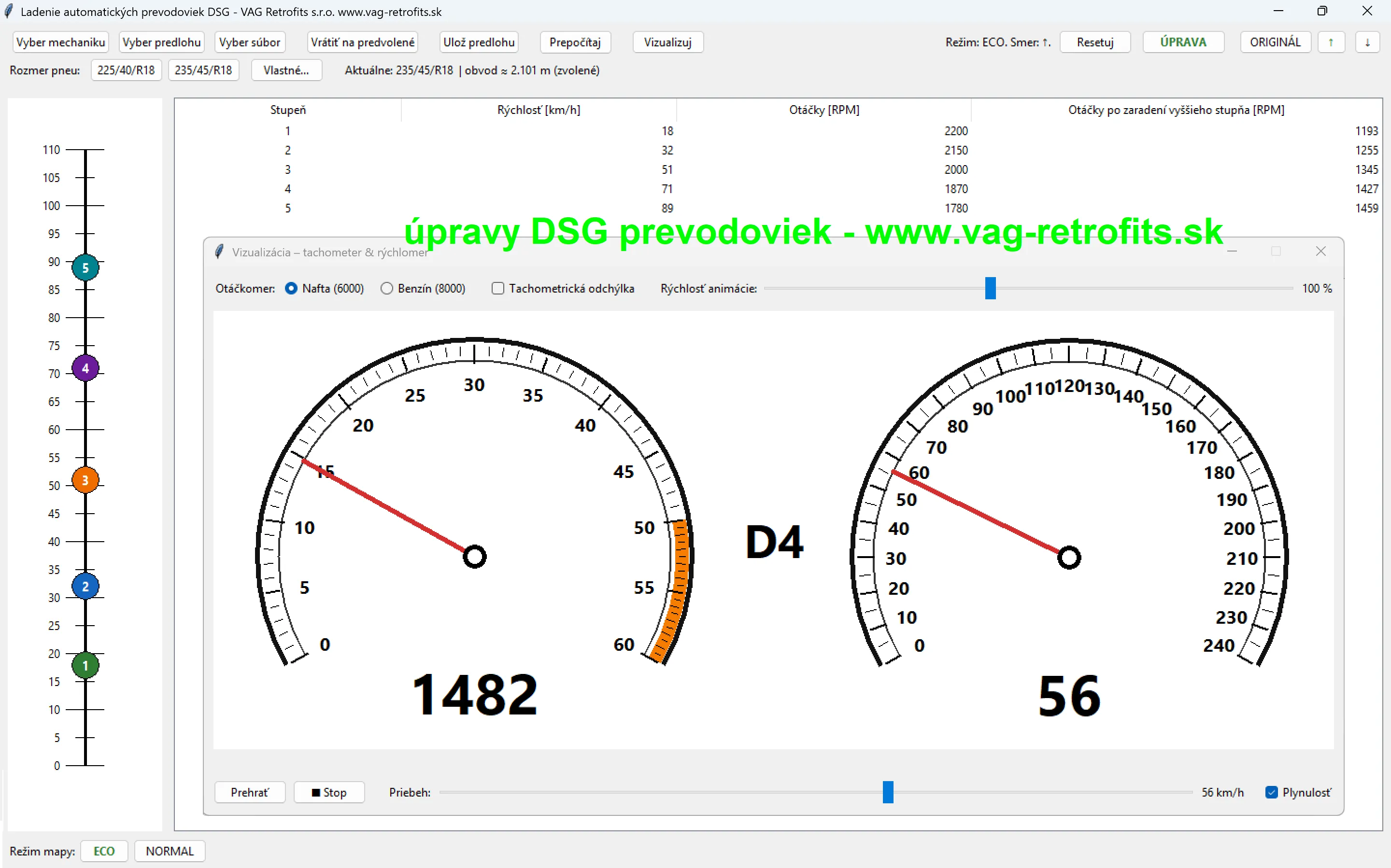Image resolution: width=1391 pixels, height=868 pixels.
Task: Open the Vyber predlohu template selector
Action: coord(161,42)
